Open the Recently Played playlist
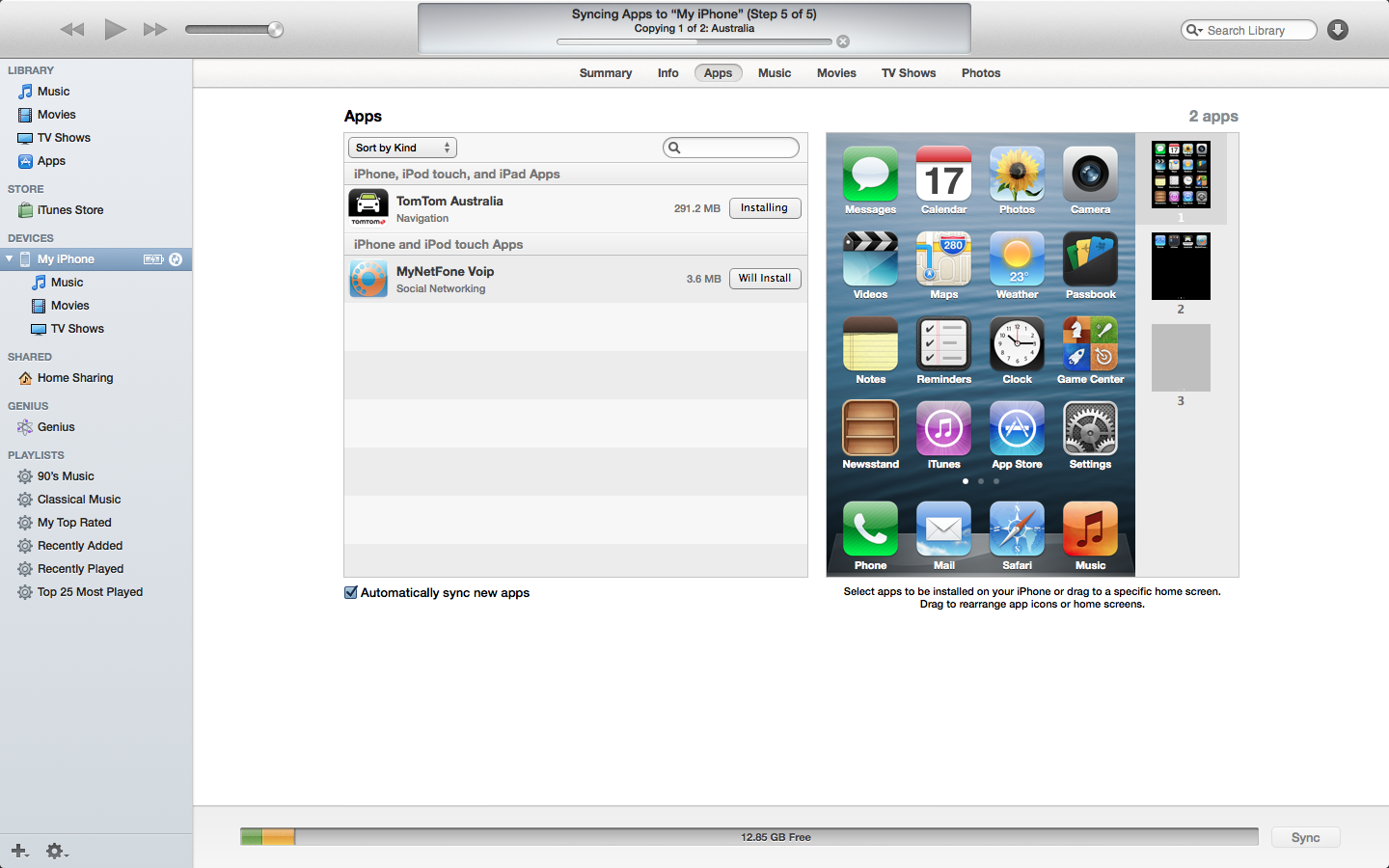 pos(80,569)
